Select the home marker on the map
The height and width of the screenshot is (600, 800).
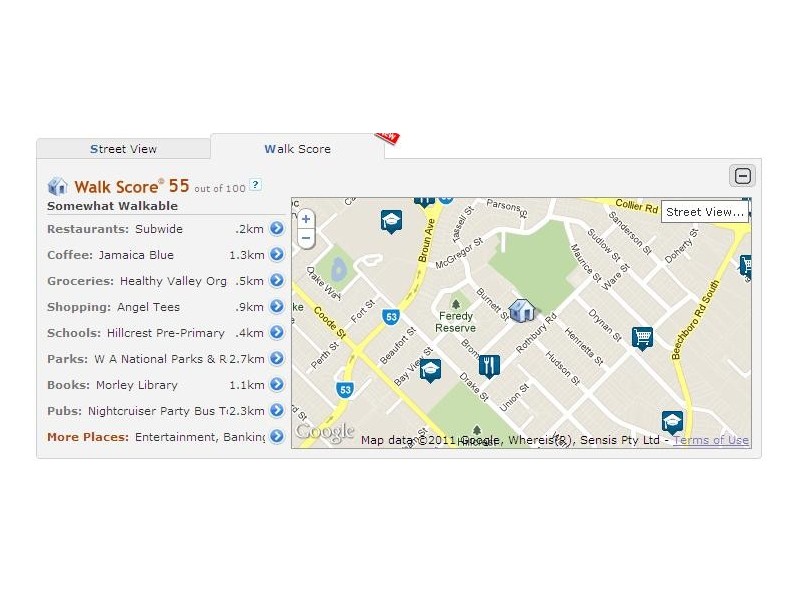coord(521,310)
